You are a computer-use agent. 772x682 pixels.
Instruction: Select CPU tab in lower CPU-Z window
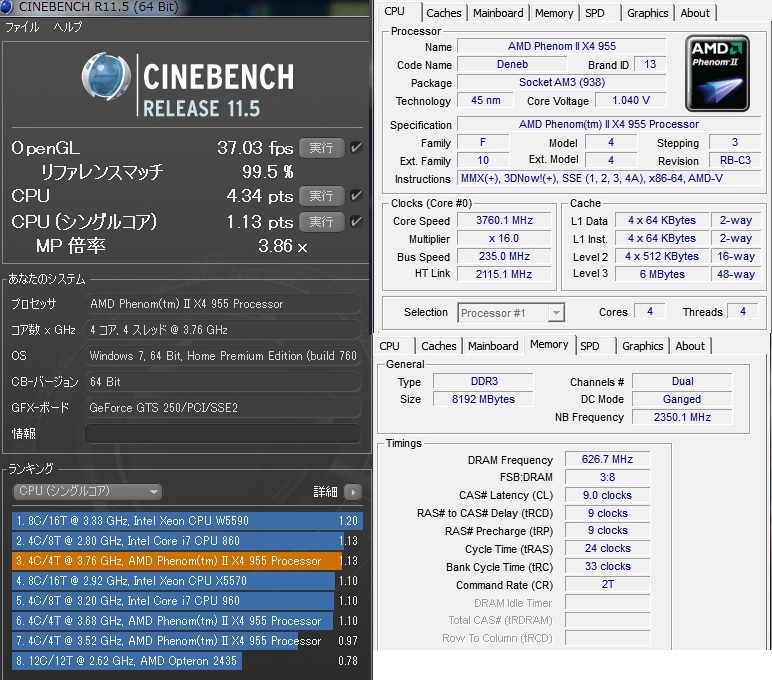(x=389, y=346)
